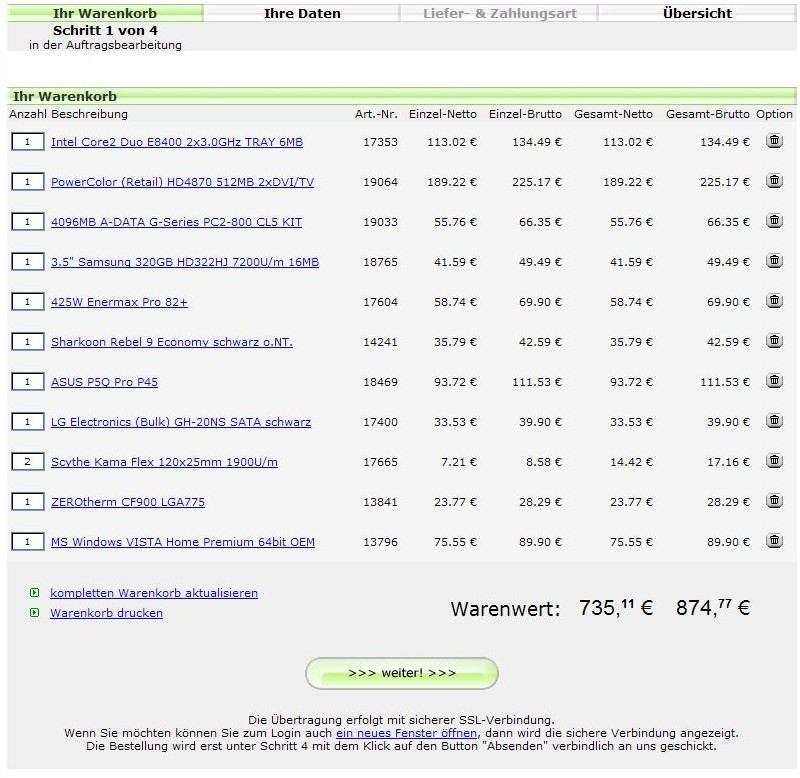Open MS Windows VISTA Home Premium link
Viewport: 800px width, 778px height.
pyautogui.click(x=183, y=542)
